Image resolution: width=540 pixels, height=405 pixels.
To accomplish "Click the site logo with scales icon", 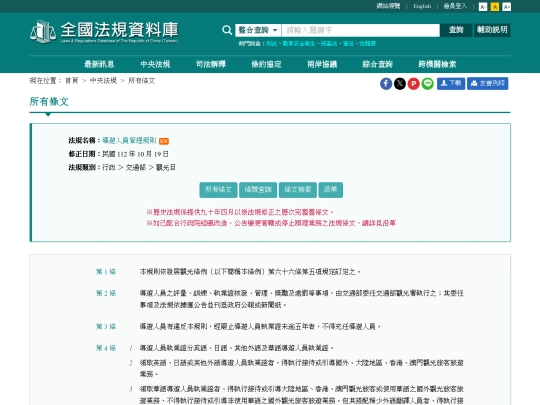I will pos(104,31).
